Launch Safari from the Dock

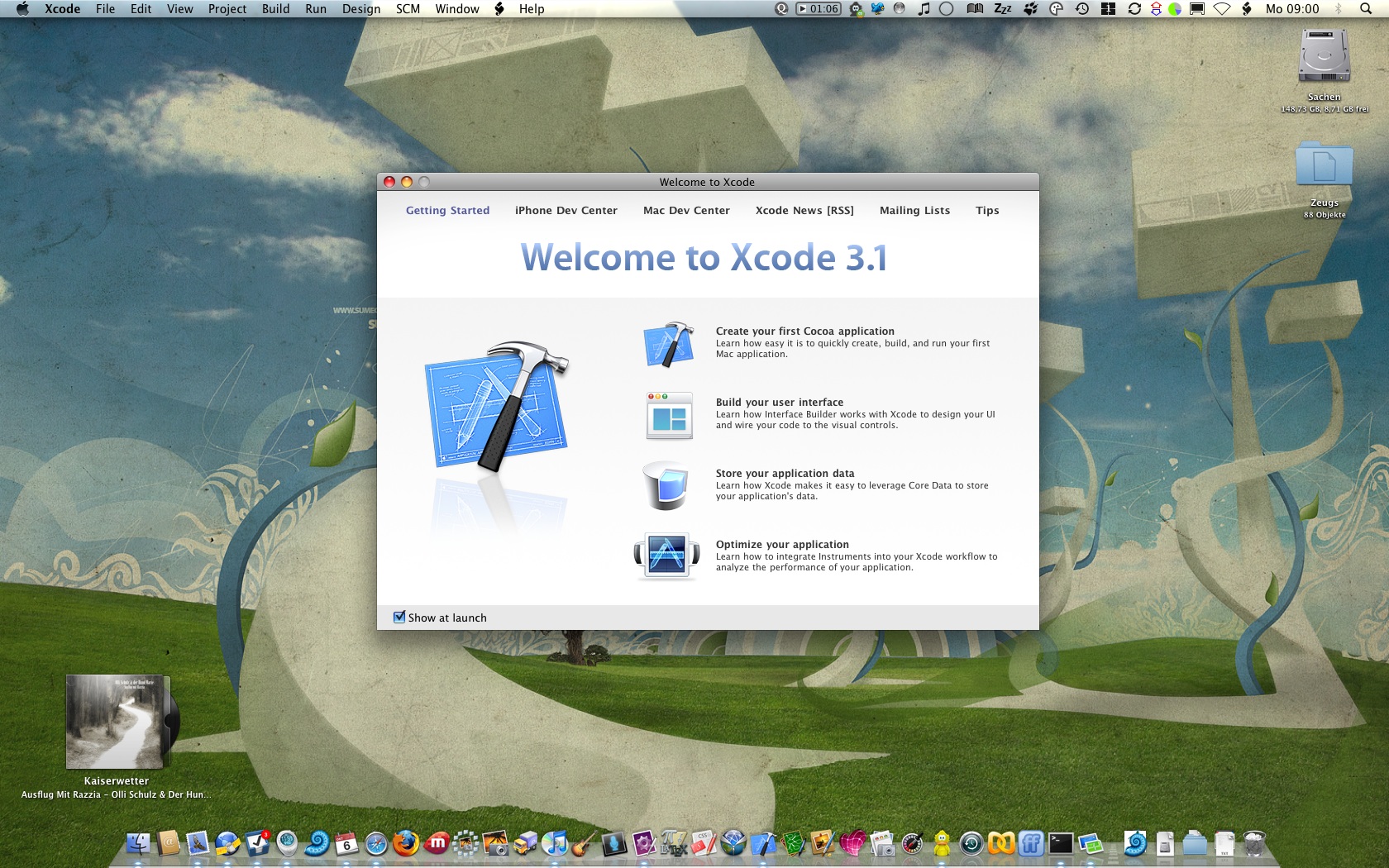(x=376, y=843)
